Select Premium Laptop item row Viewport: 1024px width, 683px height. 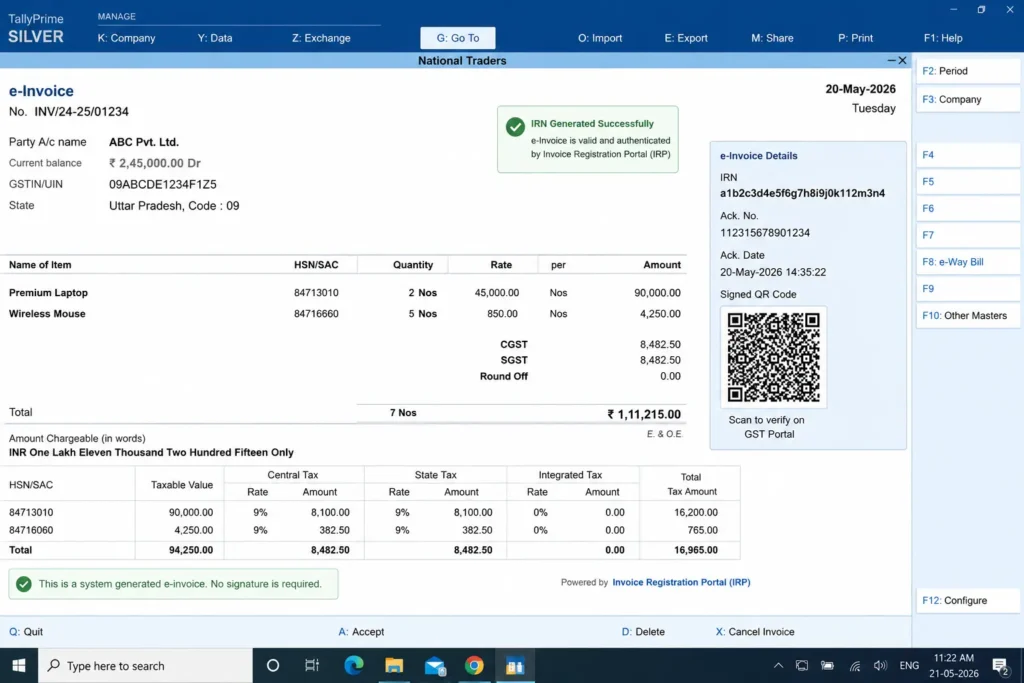344,293
